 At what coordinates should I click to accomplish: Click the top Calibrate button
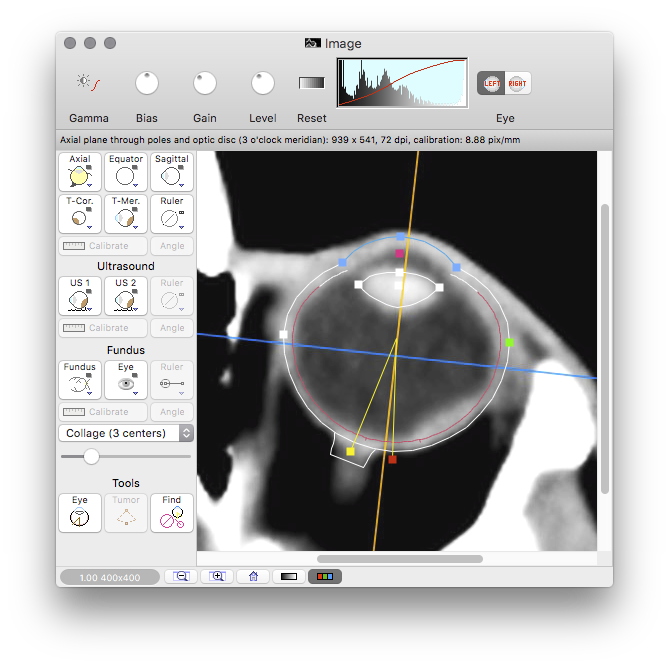pyautogui.click(x=103, y=246)
